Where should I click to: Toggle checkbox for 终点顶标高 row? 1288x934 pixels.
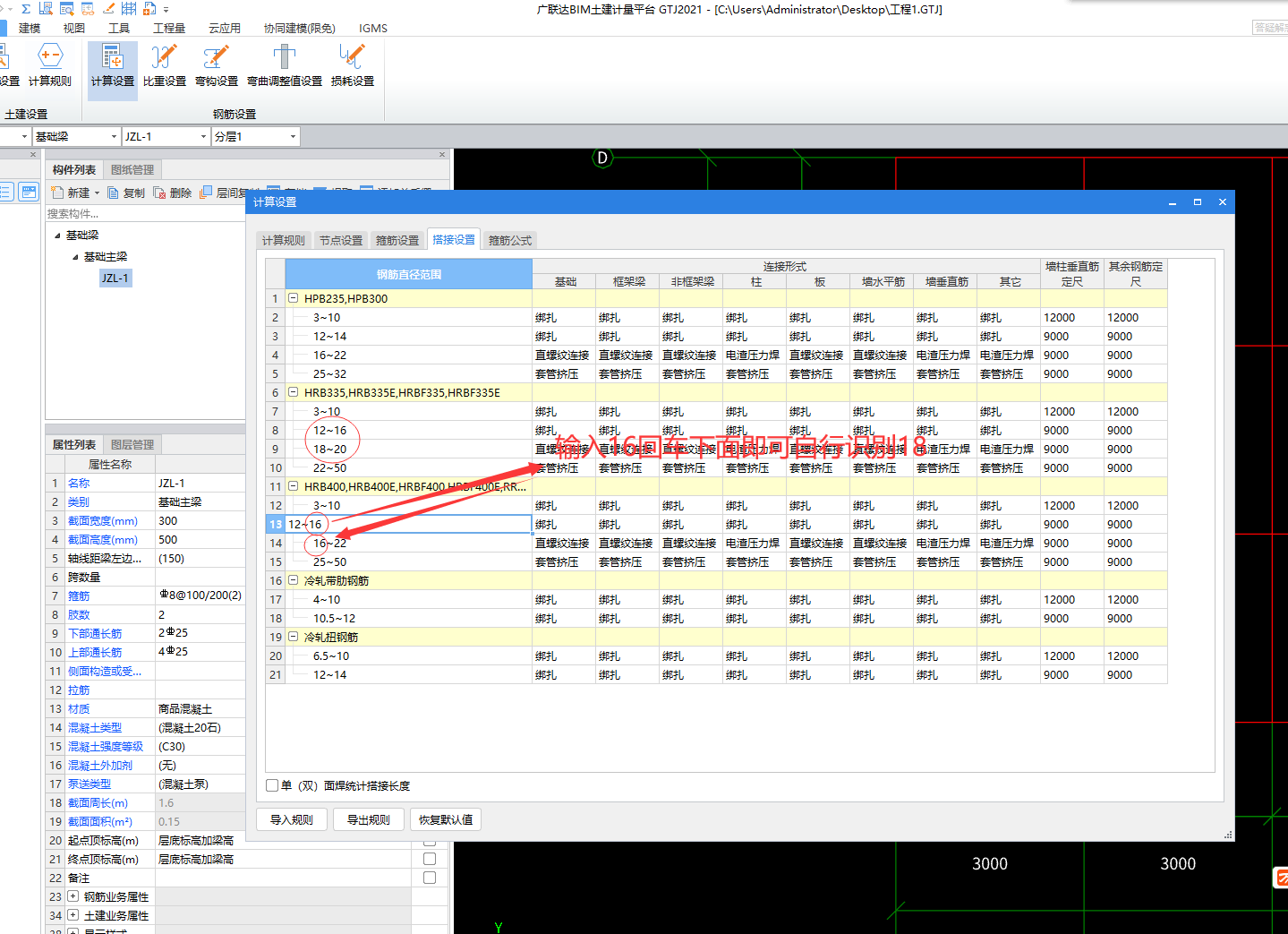click(430, 859)
